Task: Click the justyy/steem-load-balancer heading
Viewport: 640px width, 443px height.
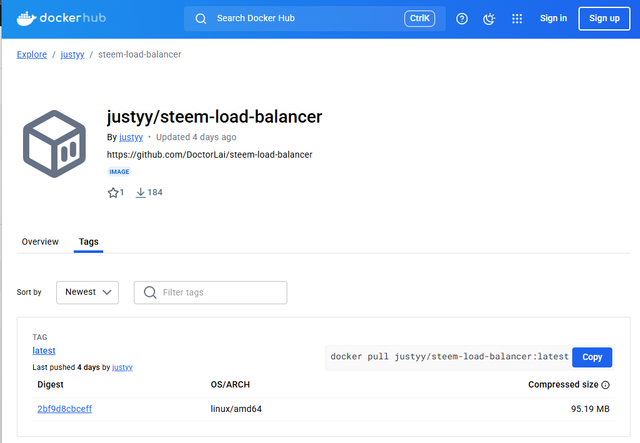Action: tap(214, 117)
